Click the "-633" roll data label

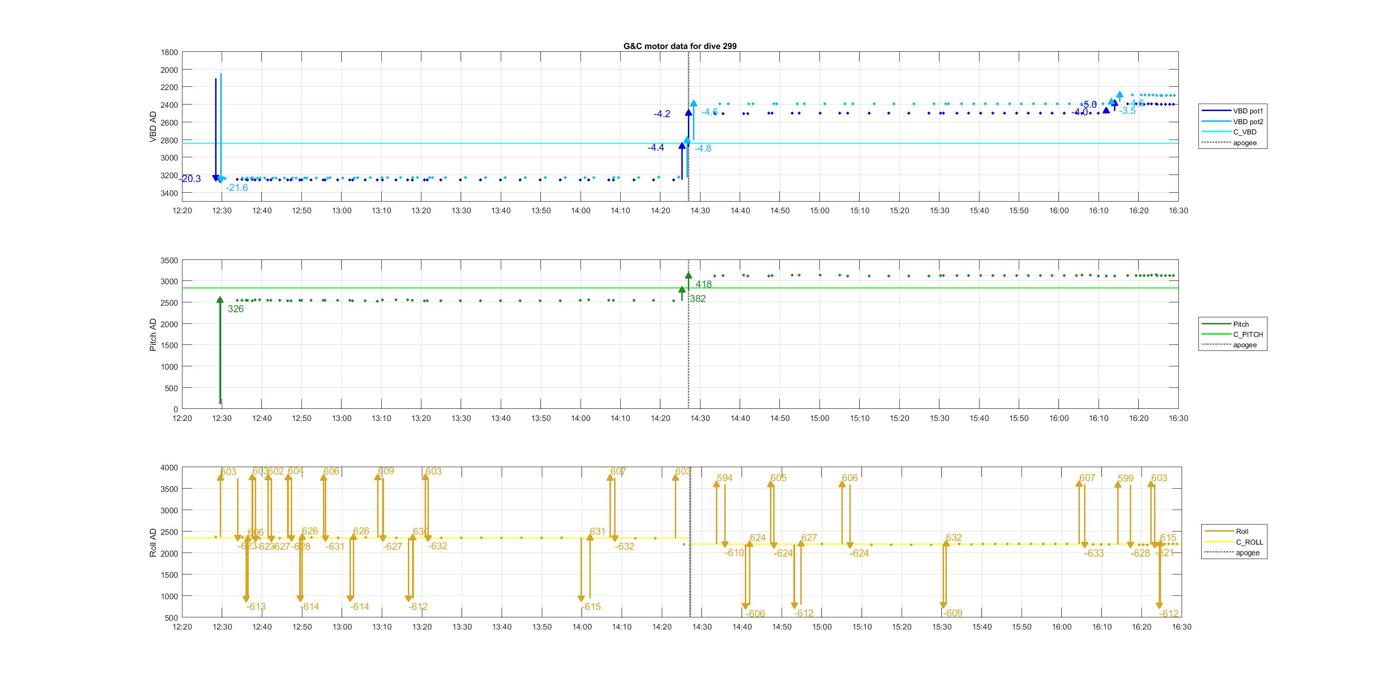(1094, 553)
